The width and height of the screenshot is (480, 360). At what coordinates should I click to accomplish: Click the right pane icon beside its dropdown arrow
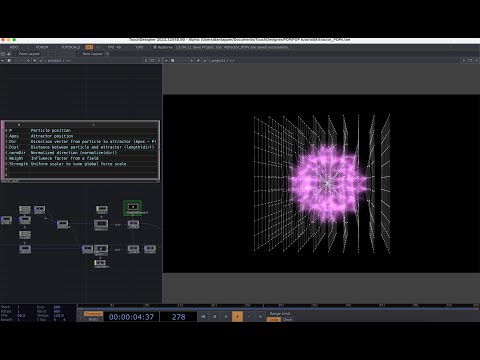pos(172,61)
